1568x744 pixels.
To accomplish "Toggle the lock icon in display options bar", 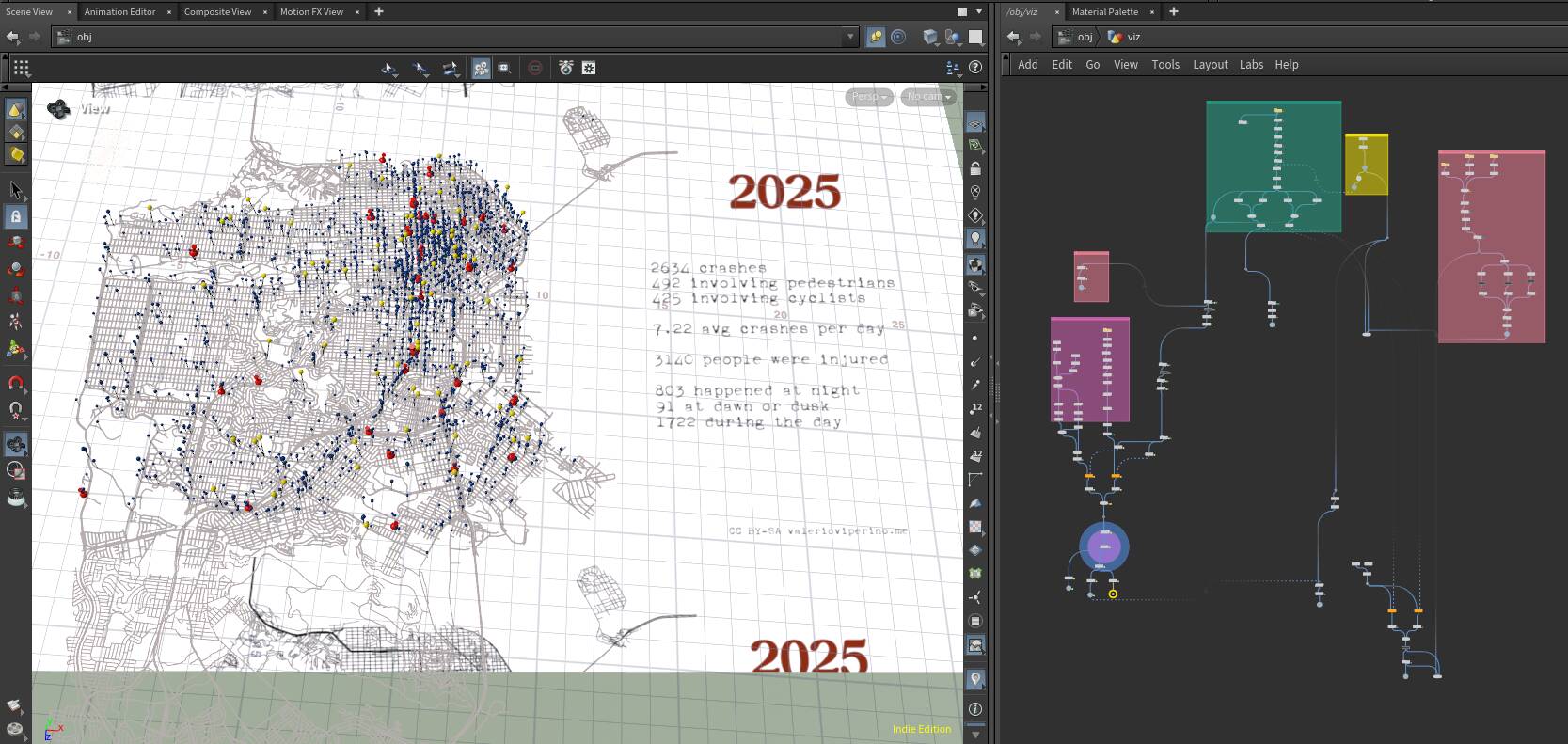I will pos(975,169).
